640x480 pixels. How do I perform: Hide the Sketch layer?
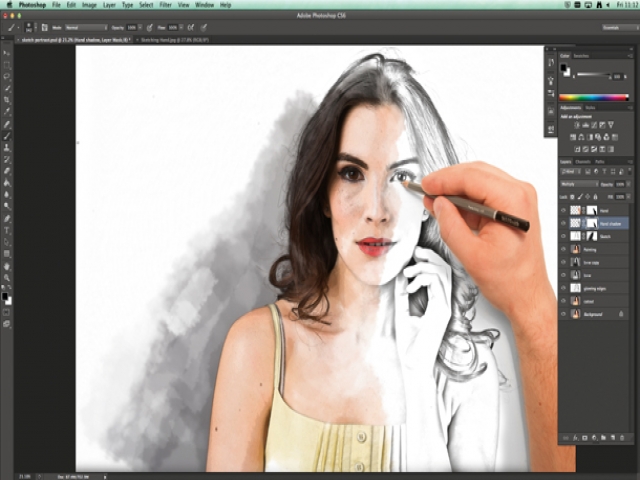564,236
